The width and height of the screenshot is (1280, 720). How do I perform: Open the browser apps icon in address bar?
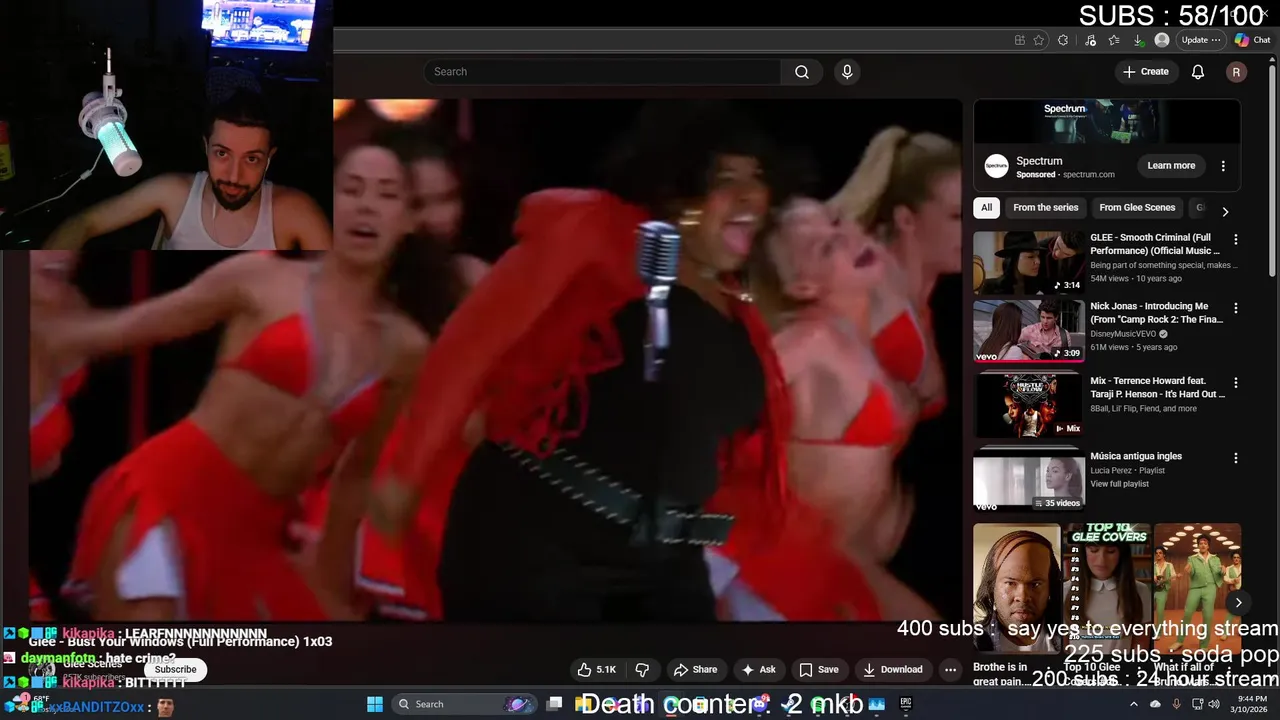point(1019,40)
